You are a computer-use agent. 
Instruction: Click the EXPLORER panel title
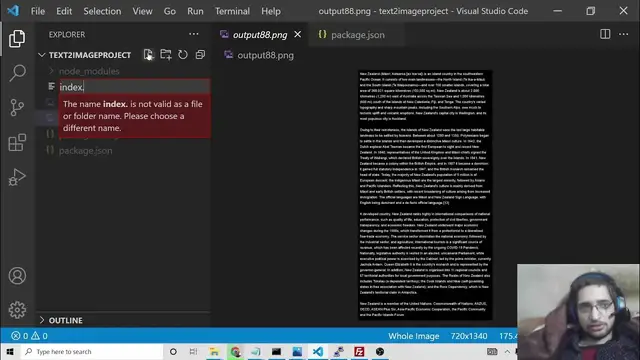[x=67, y=35]
